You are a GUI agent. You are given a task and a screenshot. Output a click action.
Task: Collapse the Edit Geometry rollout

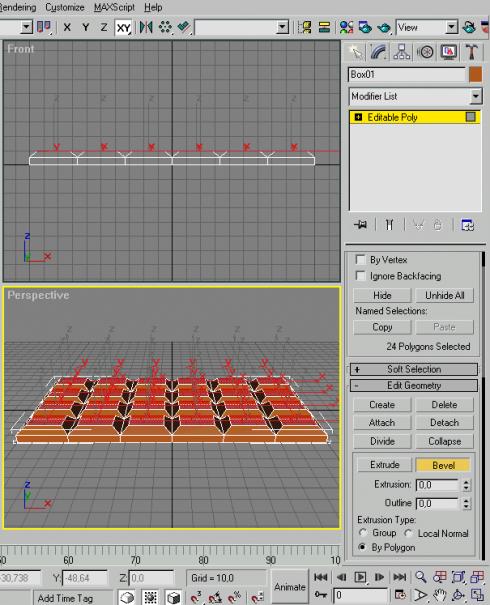coord(414,385)
